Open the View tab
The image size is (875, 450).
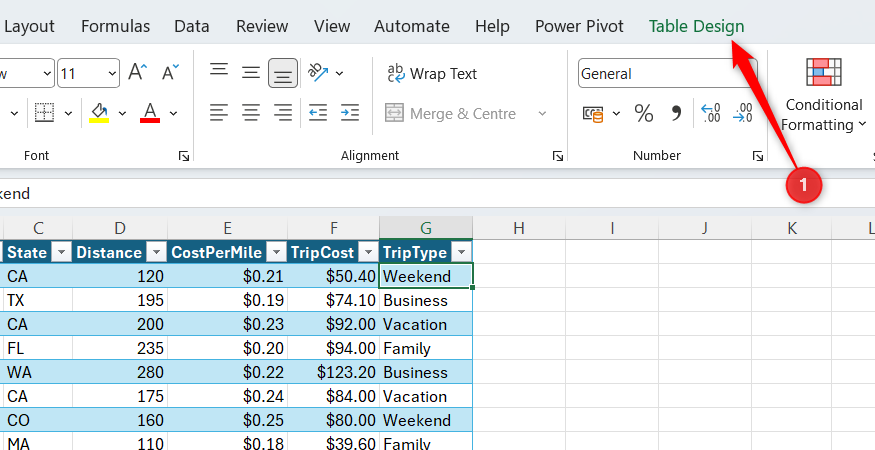[331, 26]
